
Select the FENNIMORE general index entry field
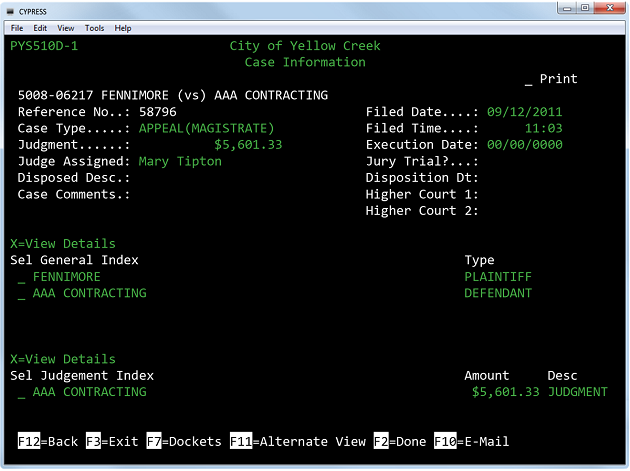(x=21, y=278)
